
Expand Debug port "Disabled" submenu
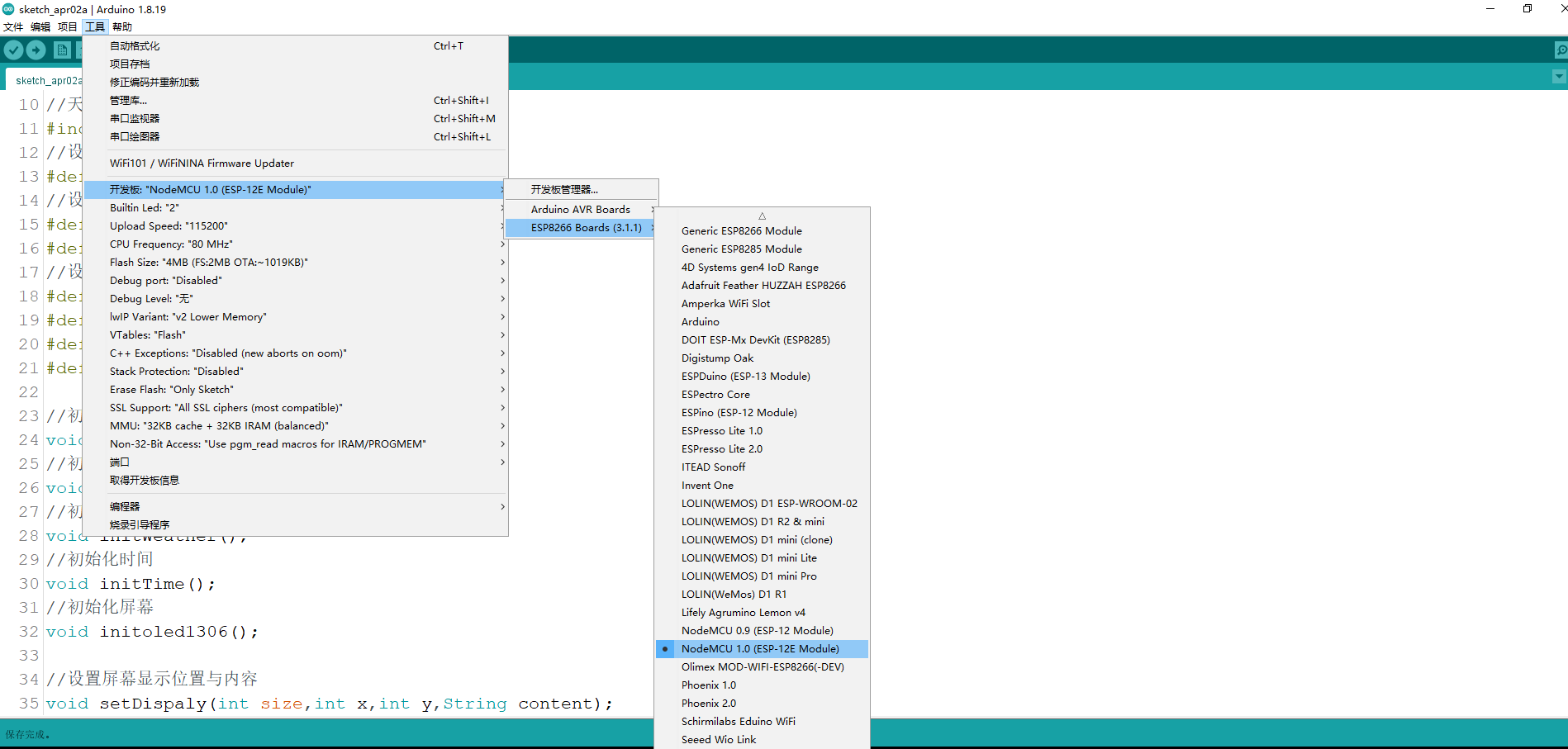(x=296, y=281)
